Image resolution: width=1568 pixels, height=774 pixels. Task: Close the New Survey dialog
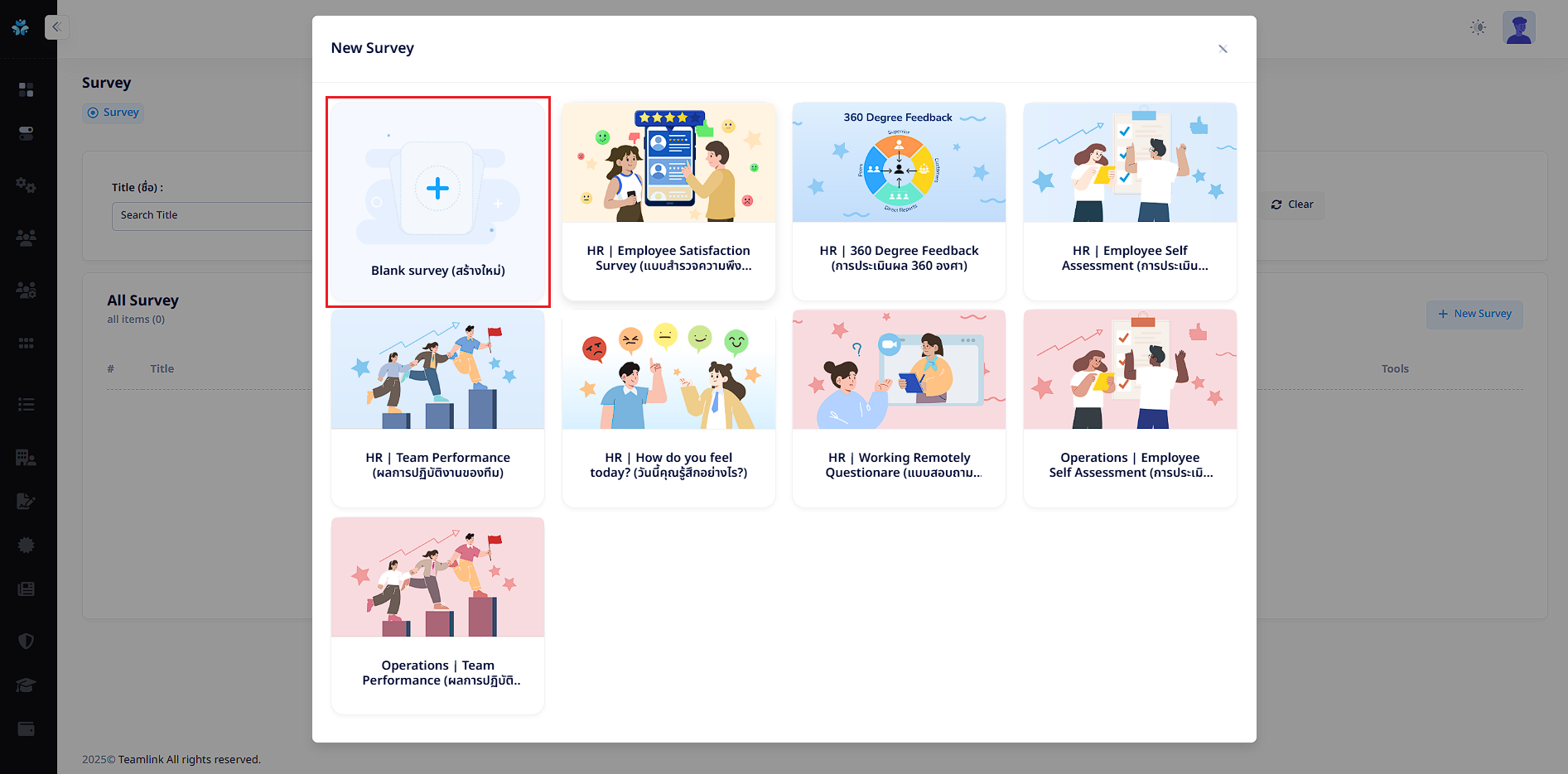1223,49
